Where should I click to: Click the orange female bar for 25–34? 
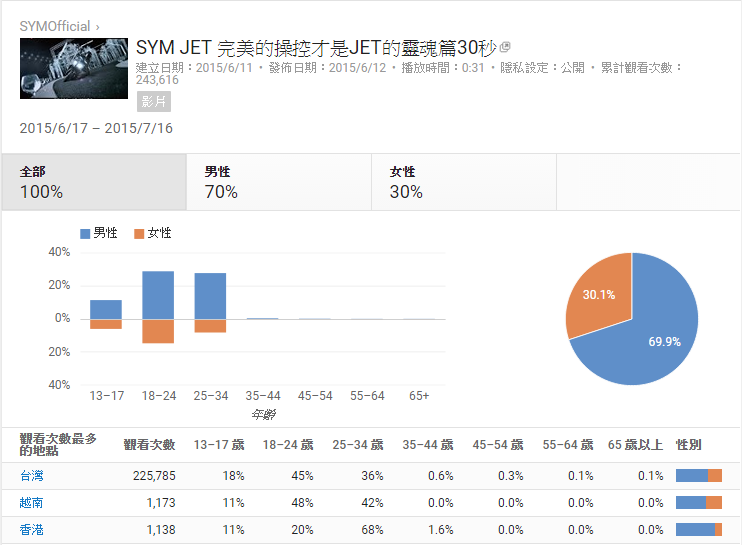[210, 326]
